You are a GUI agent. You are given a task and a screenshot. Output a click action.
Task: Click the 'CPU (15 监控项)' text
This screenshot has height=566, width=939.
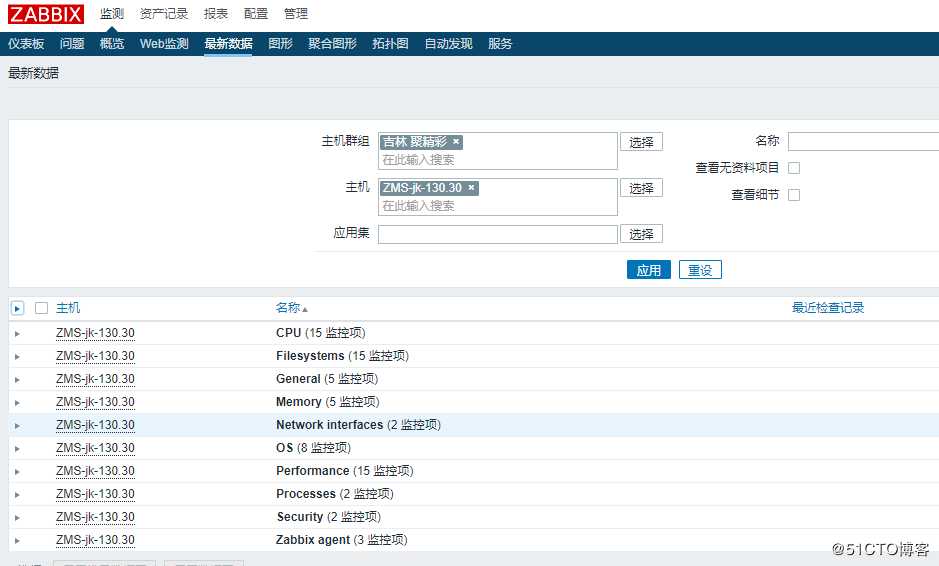(320, 333)
